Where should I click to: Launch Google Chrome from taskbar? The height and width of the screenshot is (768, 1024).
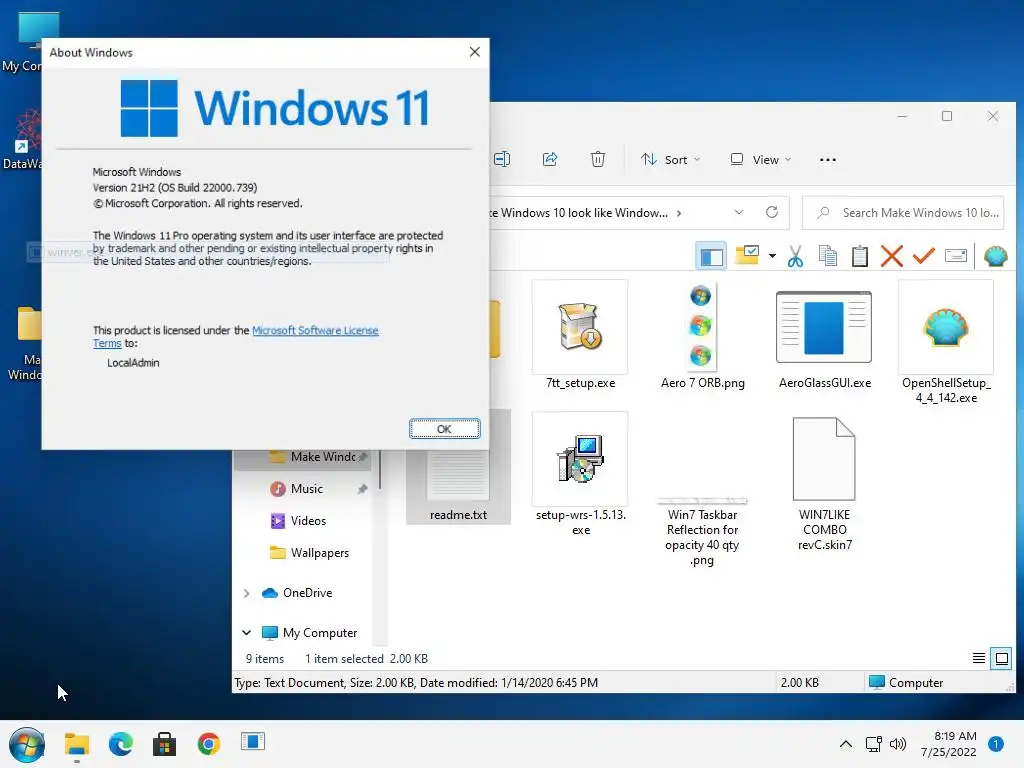209,744
